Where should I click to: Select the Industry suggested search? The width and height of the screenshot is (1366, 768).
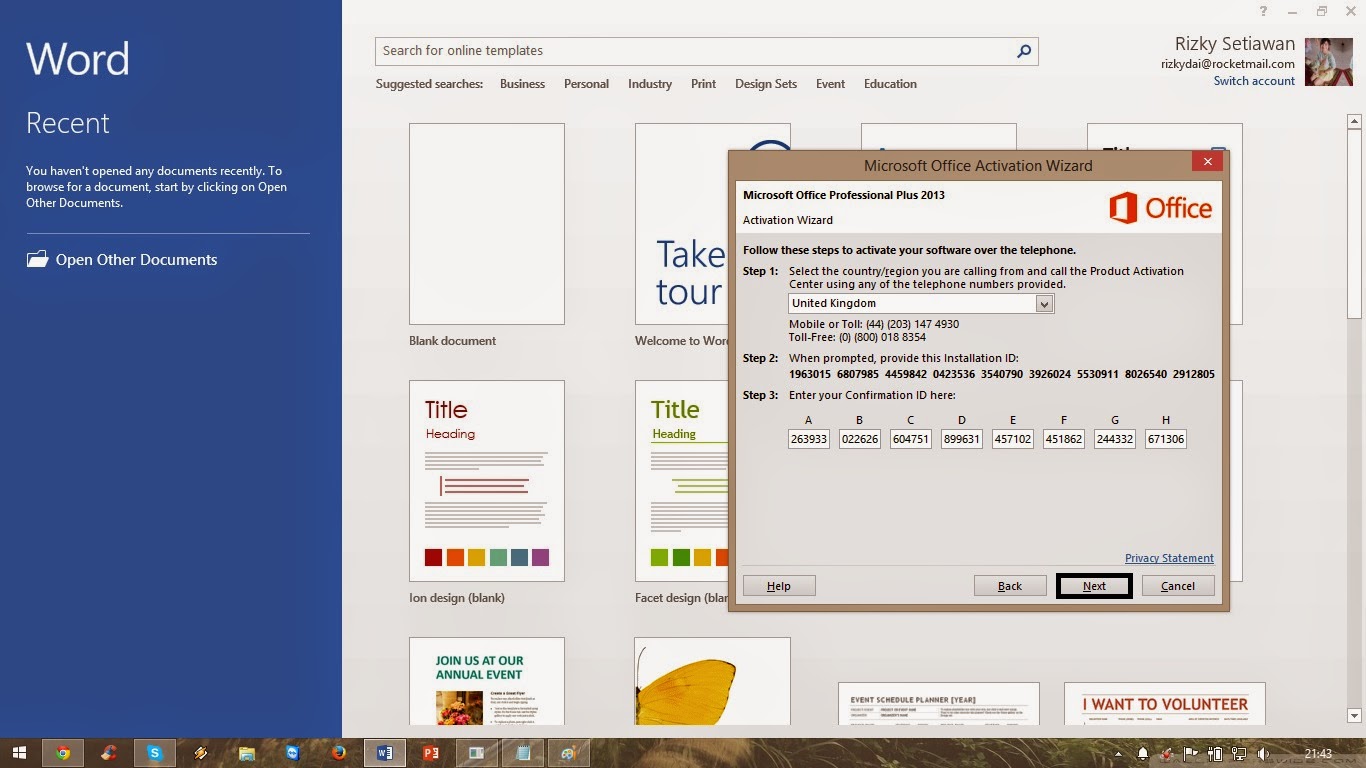coord(650,84)
